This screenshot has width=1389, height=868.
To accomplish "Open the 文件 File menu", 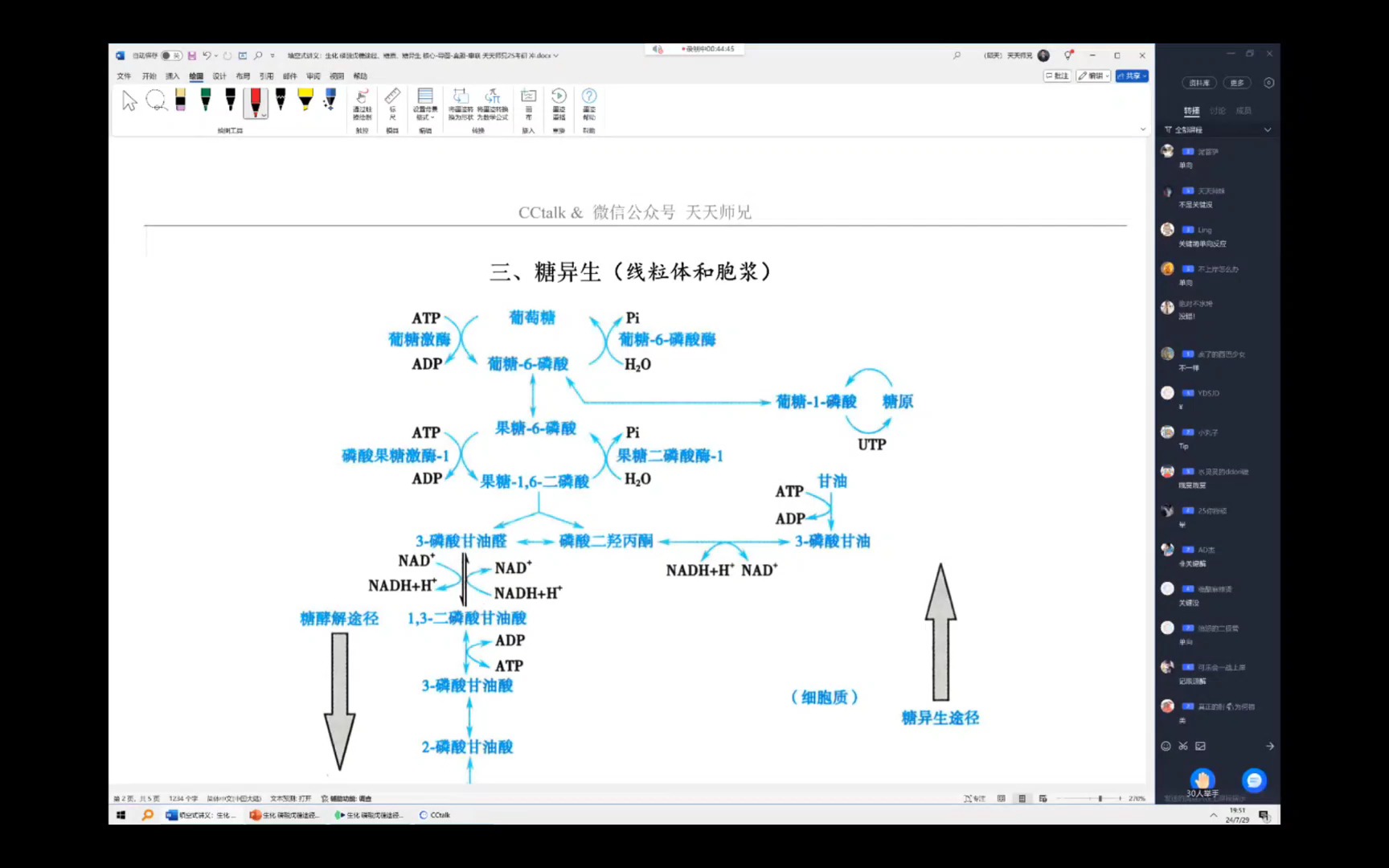I will click(x=124, y=76).
